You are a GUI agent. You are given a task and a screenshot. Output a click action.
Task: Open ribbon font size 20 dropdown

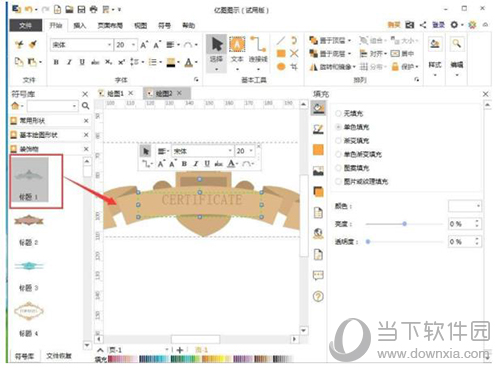click(133, 45)
